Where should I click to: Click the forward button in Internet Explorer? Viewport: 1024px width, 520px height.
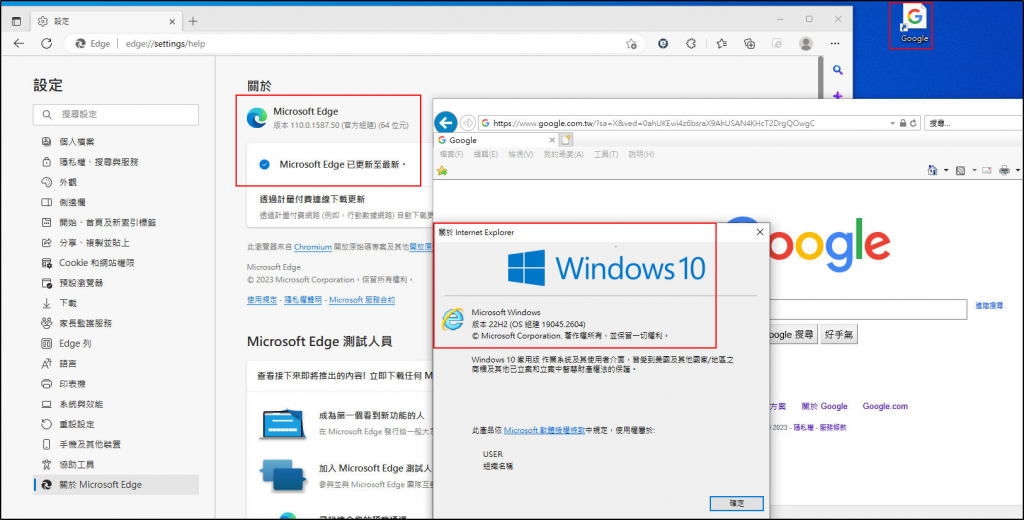[468, 122]
